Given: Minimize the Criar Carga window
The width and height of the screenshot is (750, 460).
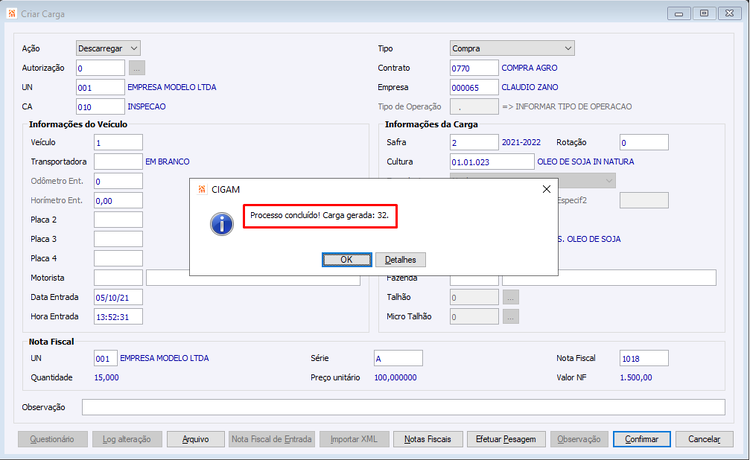Looking at the screenshot, I should pyautogui.click(x=679, y=13).
